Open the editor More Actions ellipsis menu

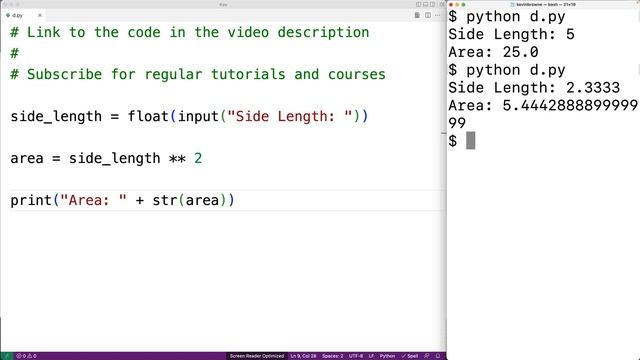tap(438, 15)
